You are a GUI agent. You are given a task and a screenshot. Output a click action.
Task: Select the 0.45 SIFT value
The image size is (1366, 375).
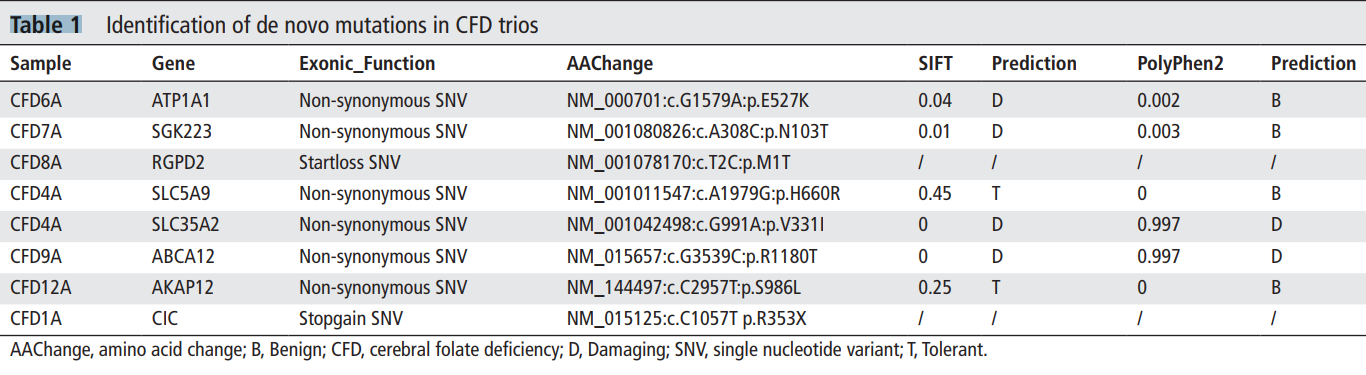pos(935,194)
